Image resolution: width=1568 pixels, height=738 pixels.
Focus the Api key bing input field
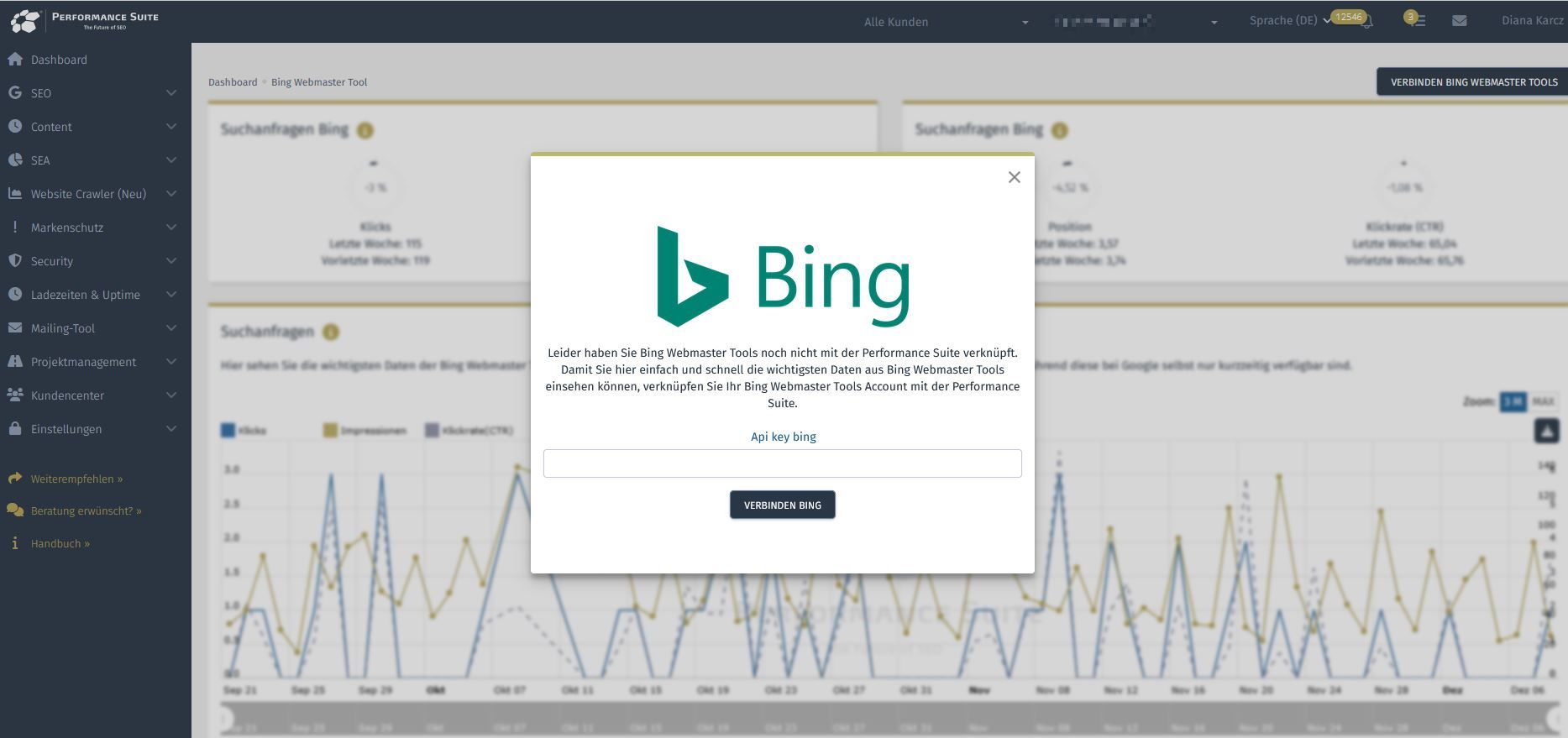[783, 463]
